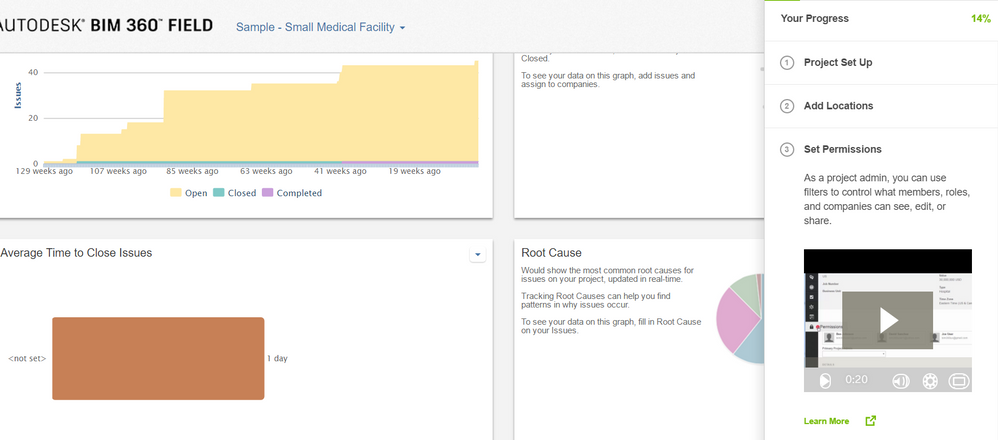Toggle the video volume speaker icon
998x440 pixels.
[x=900, y=381]
